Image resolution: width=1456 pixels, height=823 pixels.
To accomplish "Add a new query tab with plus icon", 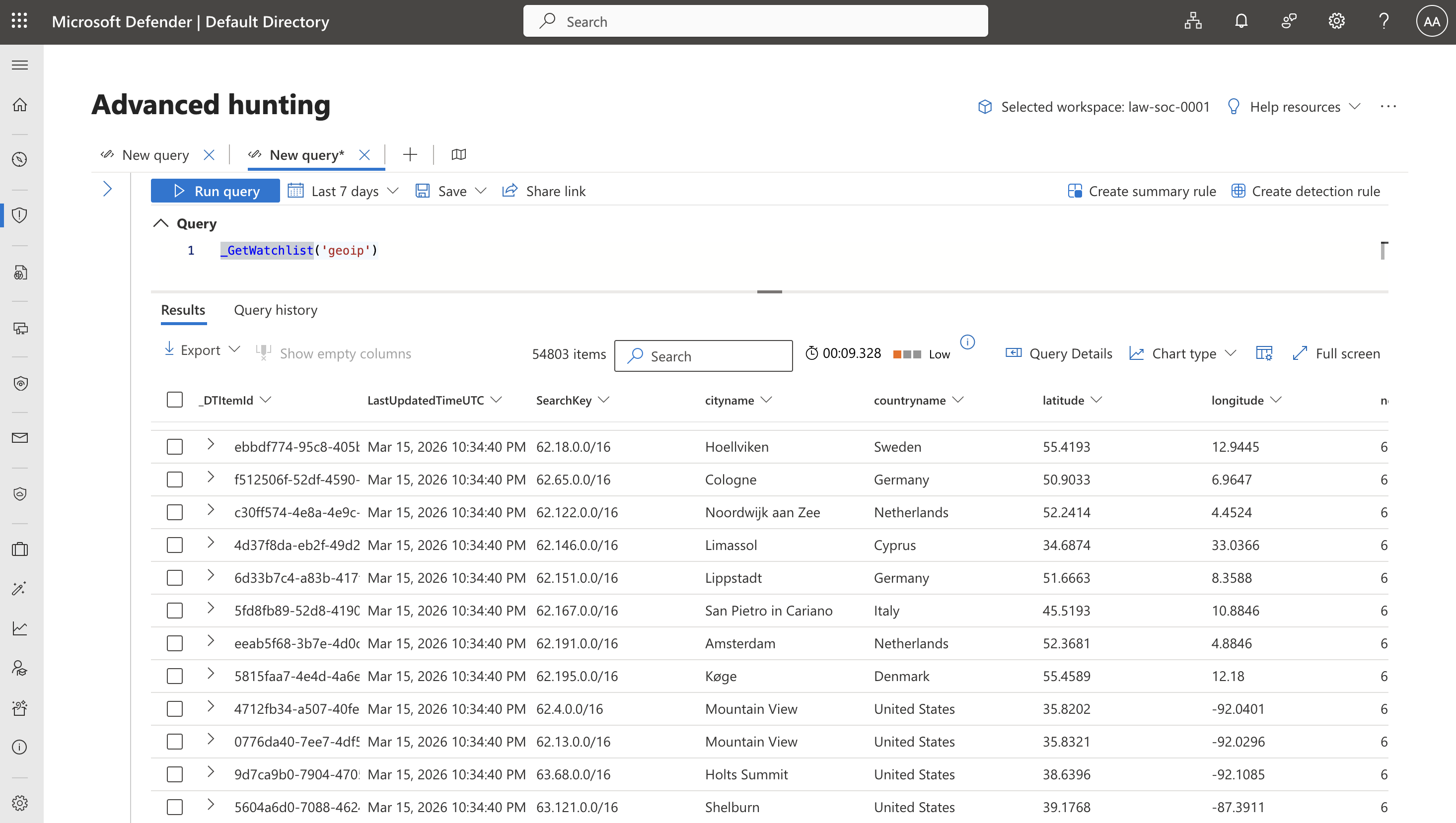I will (410, 154).
